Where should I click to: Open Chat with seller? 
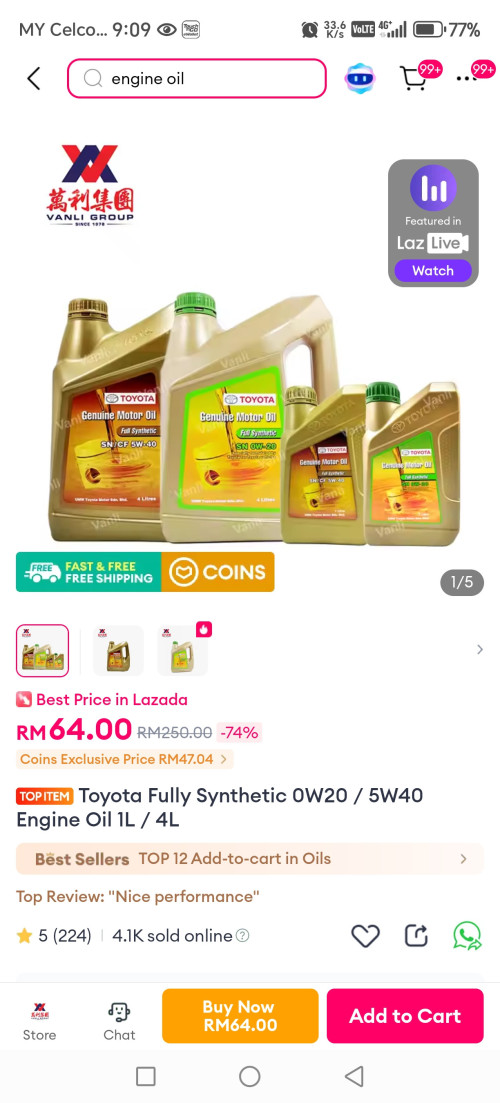coord(119,1021)
